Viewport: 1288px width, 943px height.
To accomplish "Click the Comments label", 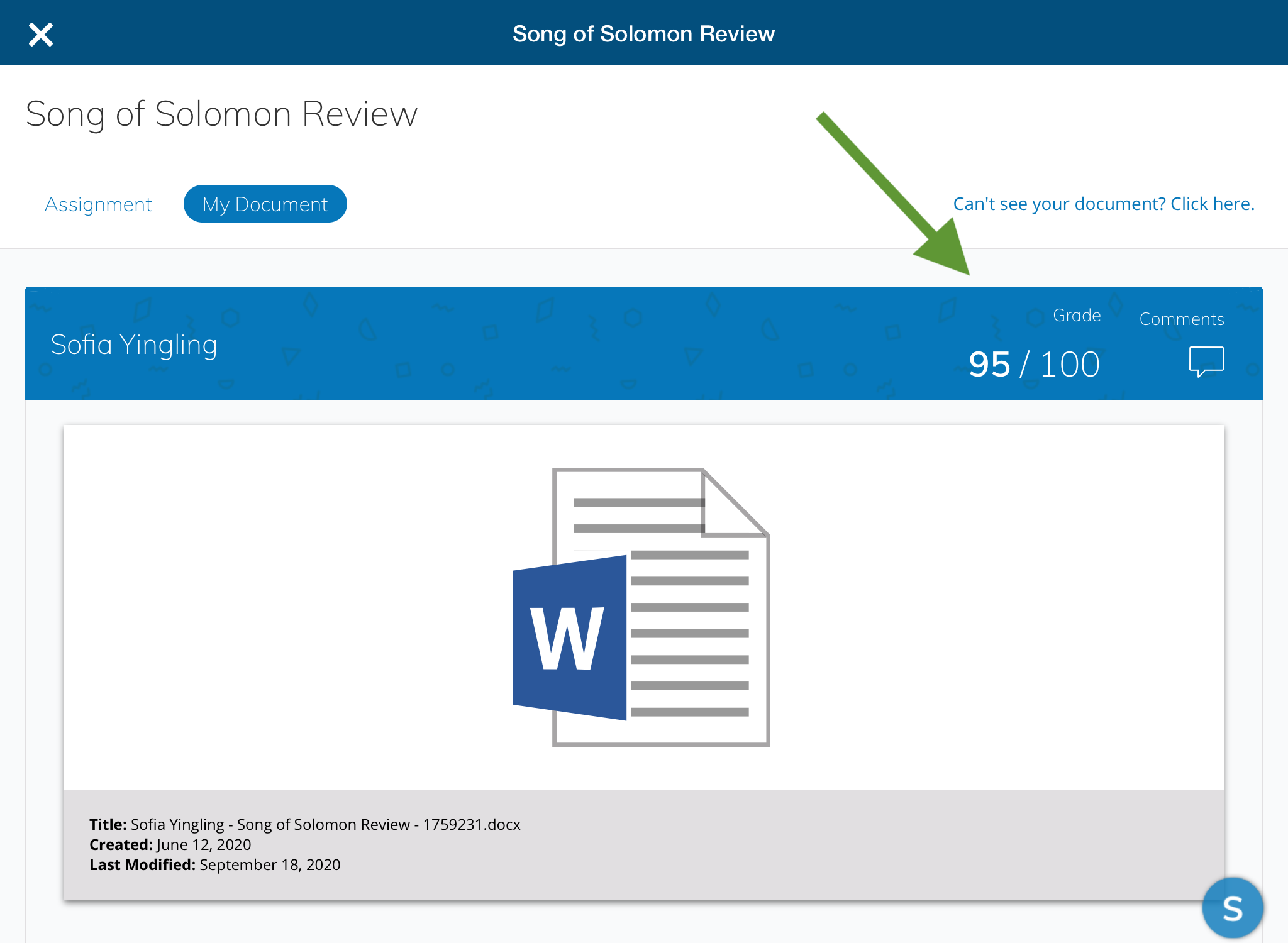I will 1181,319.
